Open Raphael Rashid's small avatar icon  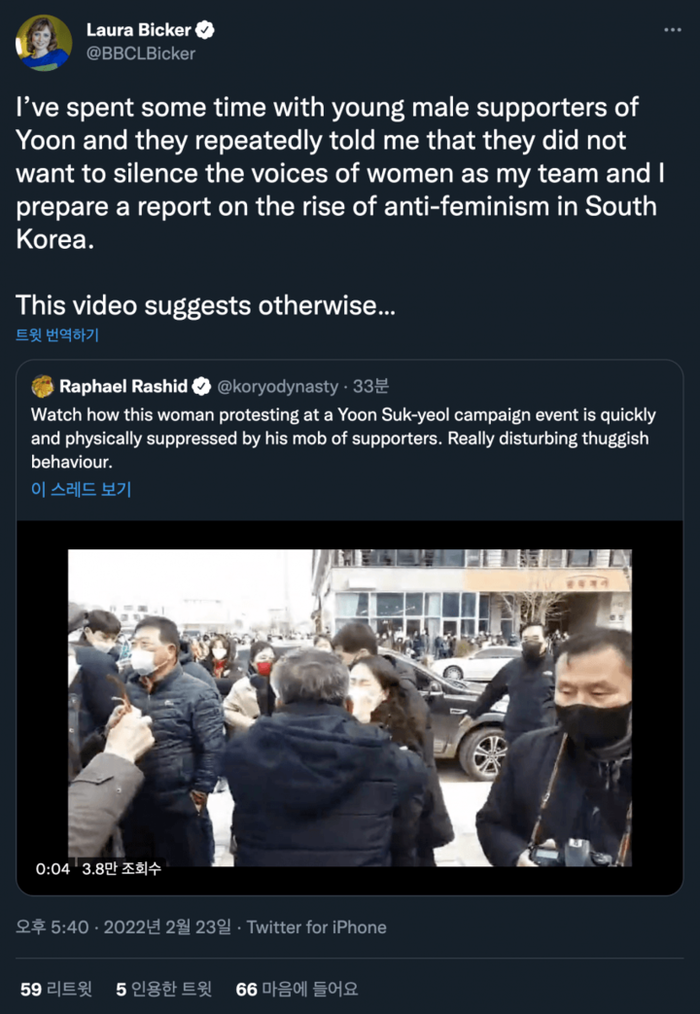click(x=42, y=386)
